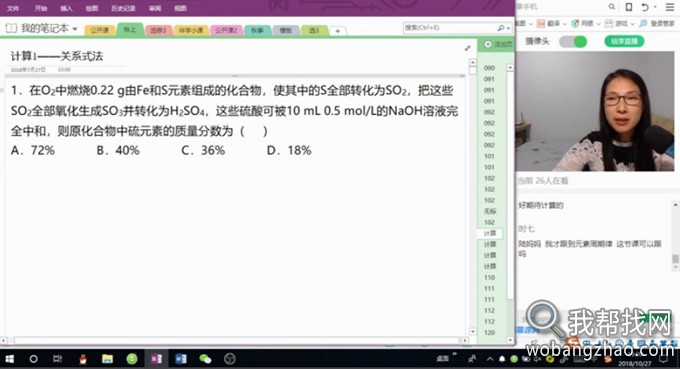Expand the 网银 dropdown arrow
Screen dimensions: 680x369
(x=598, y=24)
